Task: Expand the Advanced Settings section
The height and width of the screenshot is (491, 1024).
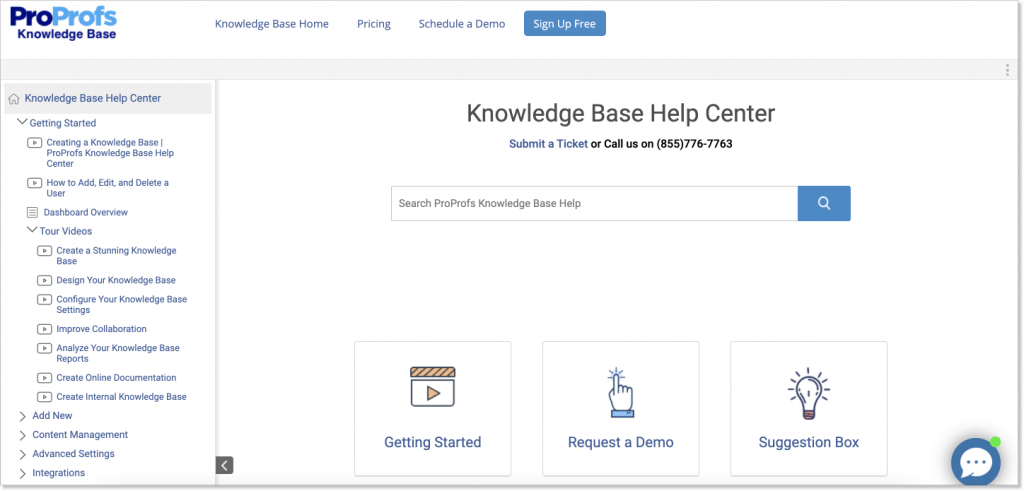Action: 23,454
